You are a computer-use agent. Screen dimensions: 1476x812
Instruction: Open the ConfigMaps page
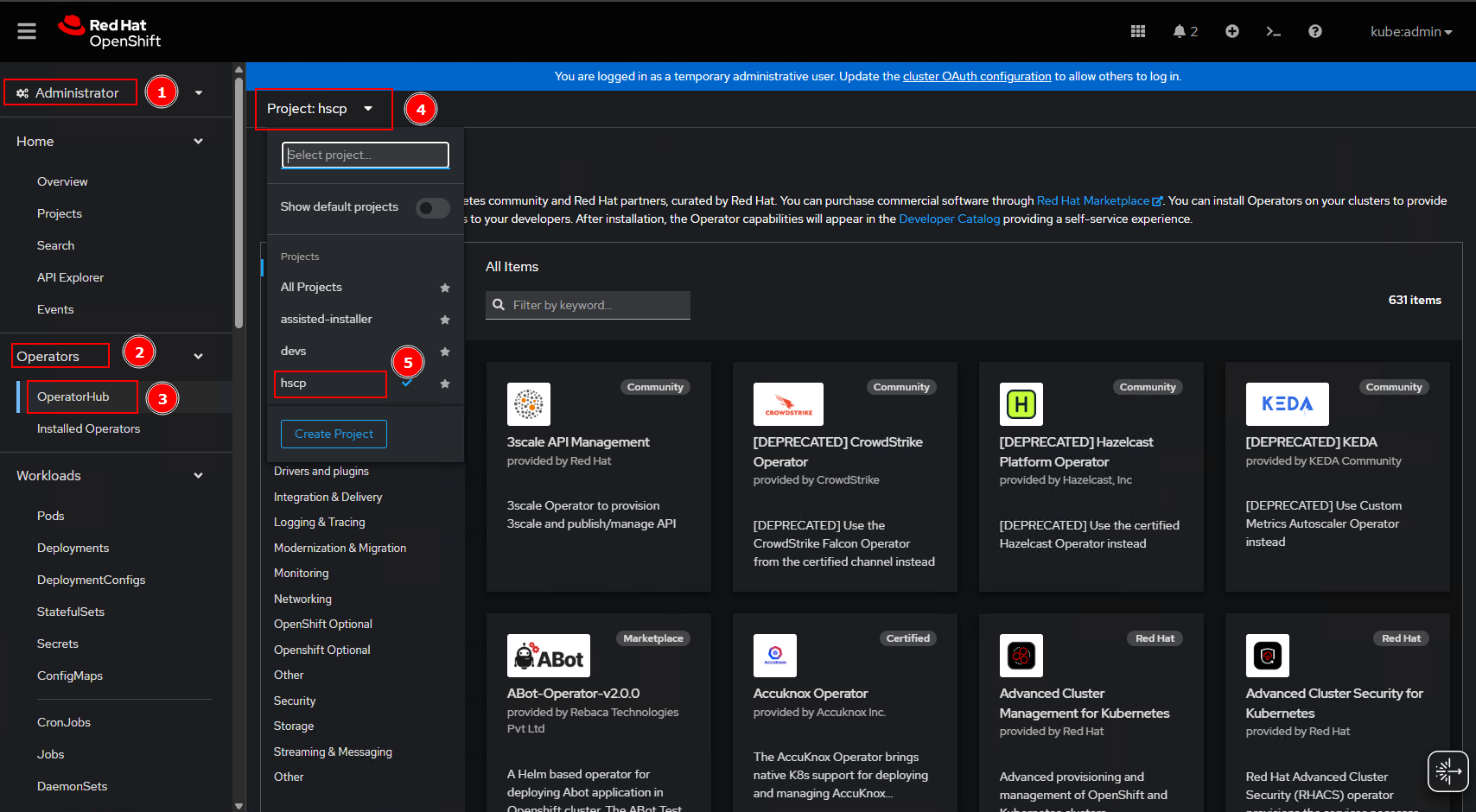pos(69,676)
